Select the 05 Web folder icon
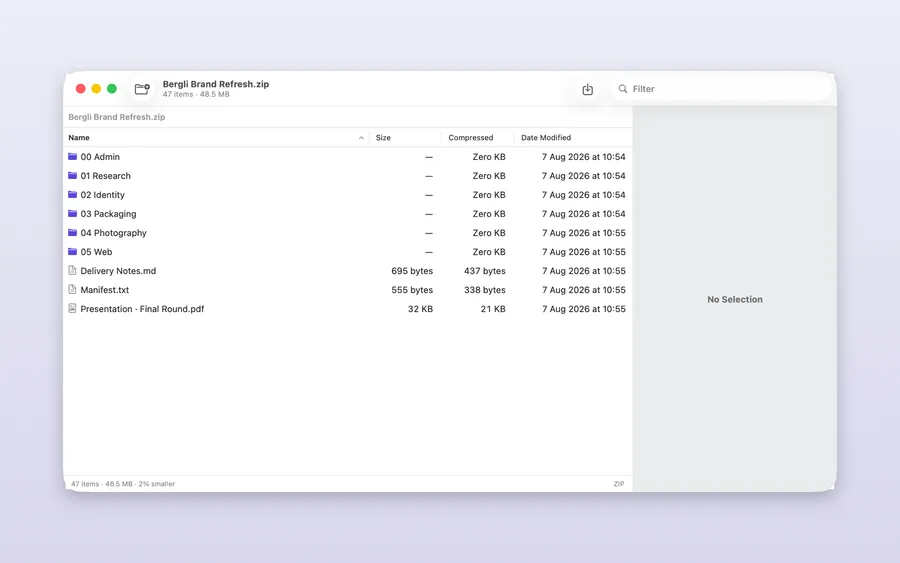Screen dimensions: 900x563 pos(72,251)
